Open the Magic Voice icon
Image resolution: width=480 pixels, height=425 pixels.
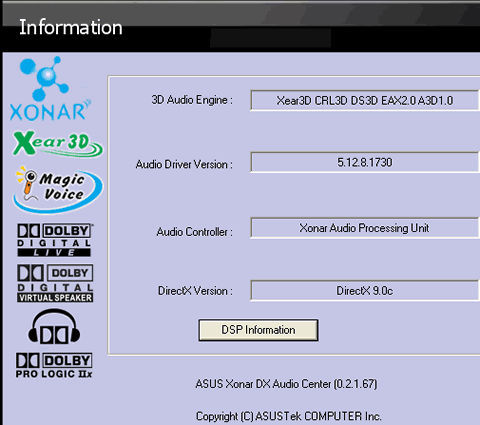[x=58, y=189]
